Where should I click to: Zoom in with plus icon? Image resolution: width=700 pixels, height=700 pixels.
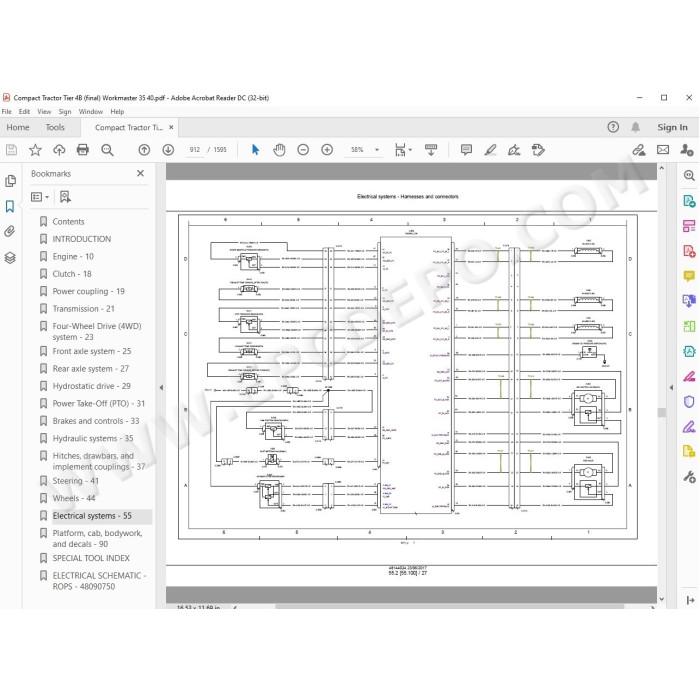[x=327, y=150]
